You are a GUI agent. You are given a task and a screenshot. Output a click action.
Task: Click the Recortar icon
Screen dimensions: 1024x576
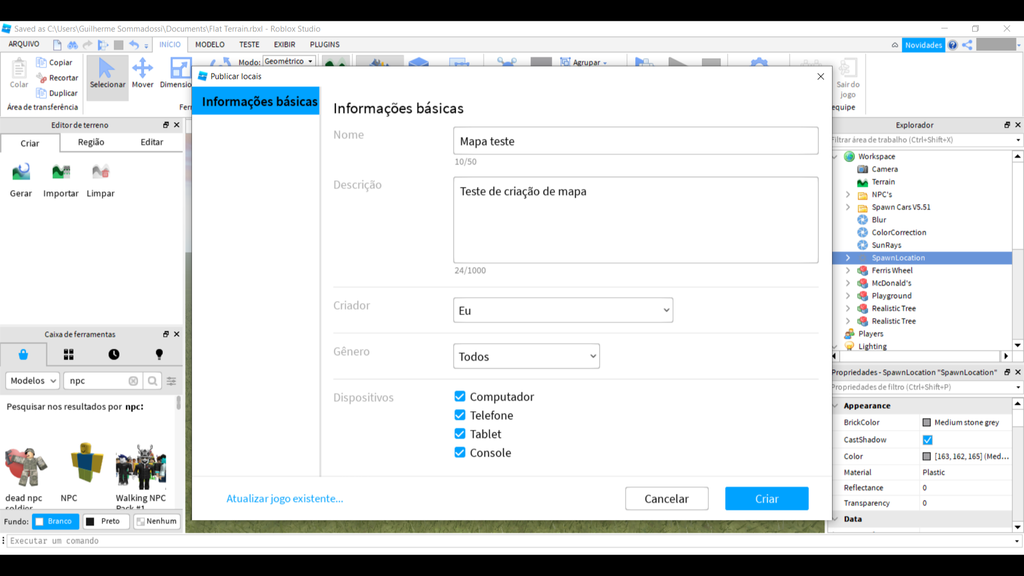[x=41, y=78]
